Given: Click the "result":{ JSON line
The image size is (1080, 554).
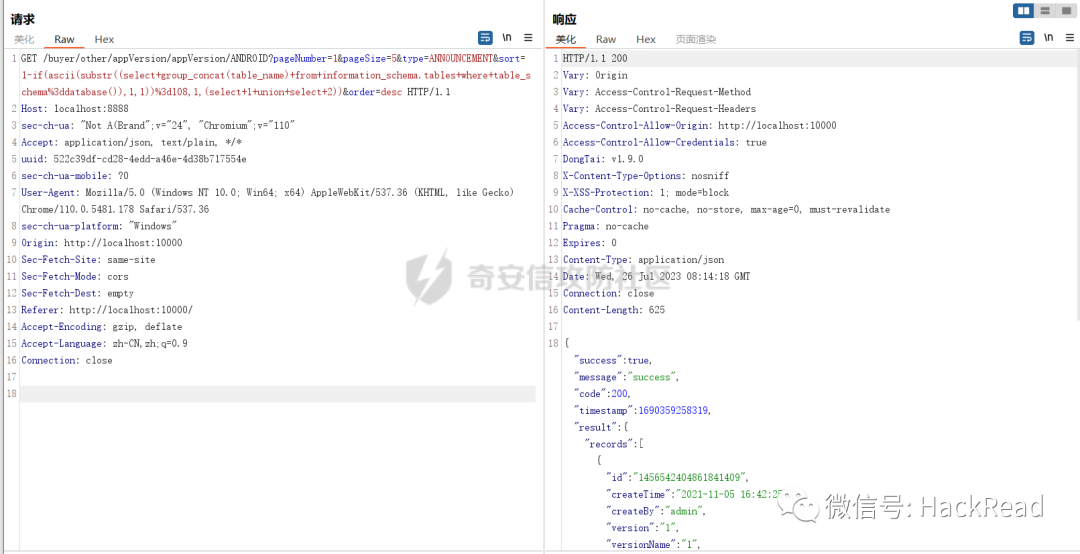Looking at the screenshot, I should tap(601, 427).
